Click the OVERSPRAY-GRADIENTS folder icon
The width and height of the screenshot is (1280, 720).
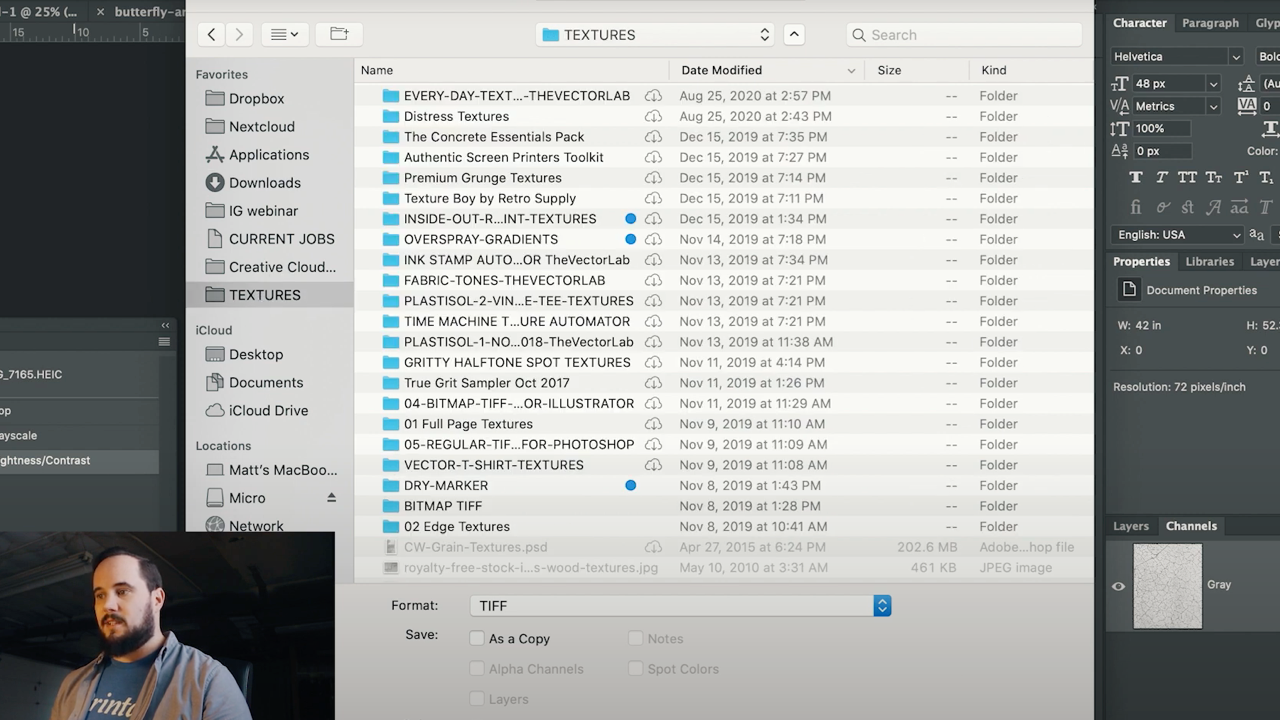point(391,239)
